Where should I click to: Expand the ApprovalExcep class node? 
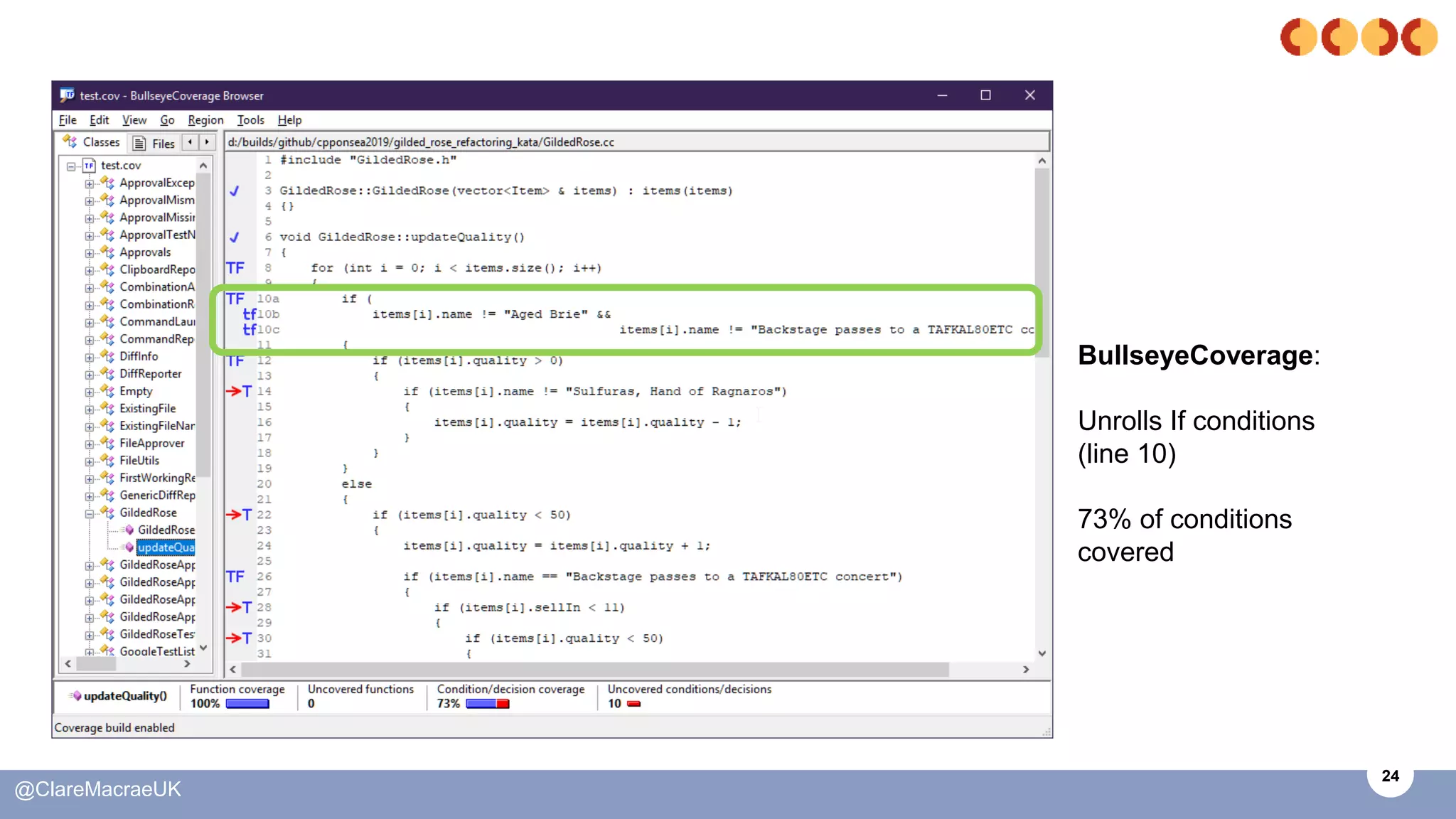coord(89,183)
